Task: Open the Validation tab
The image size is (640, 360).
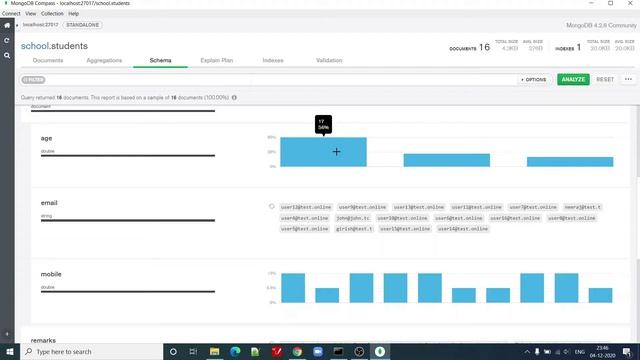Action: pos(329,60)
